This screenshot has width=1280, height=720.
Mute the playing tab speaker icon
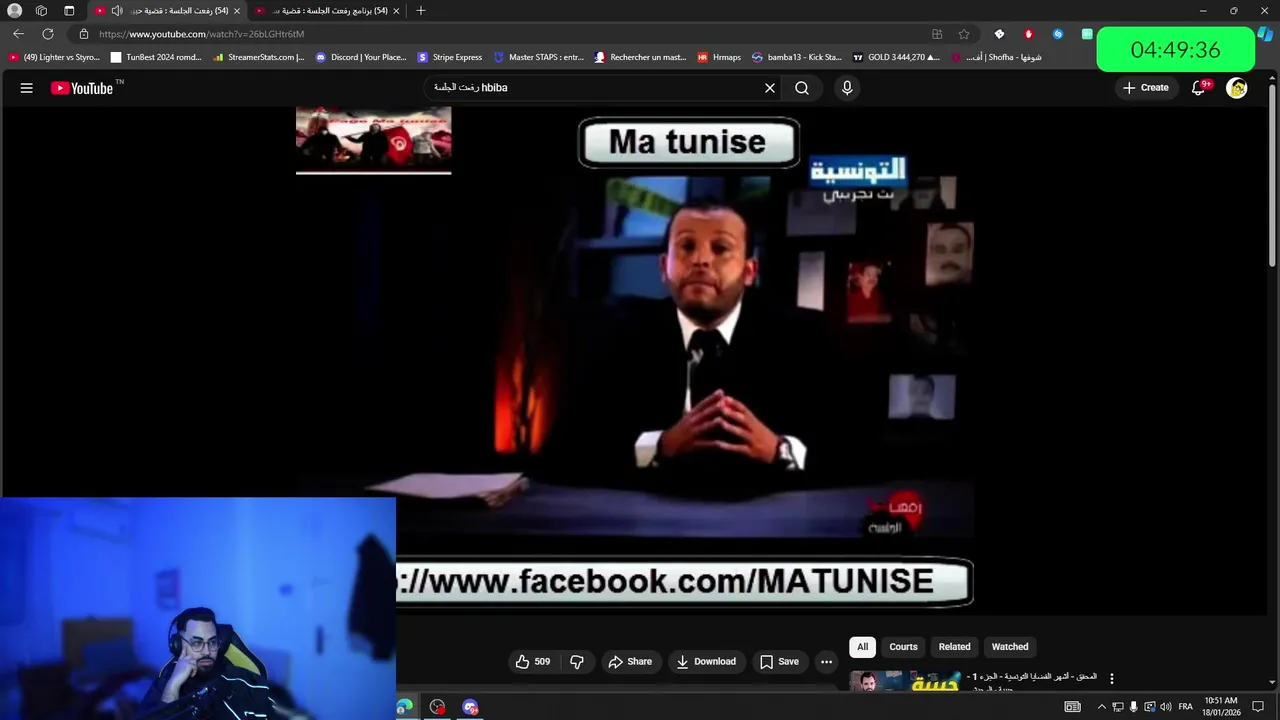point(116,11)
